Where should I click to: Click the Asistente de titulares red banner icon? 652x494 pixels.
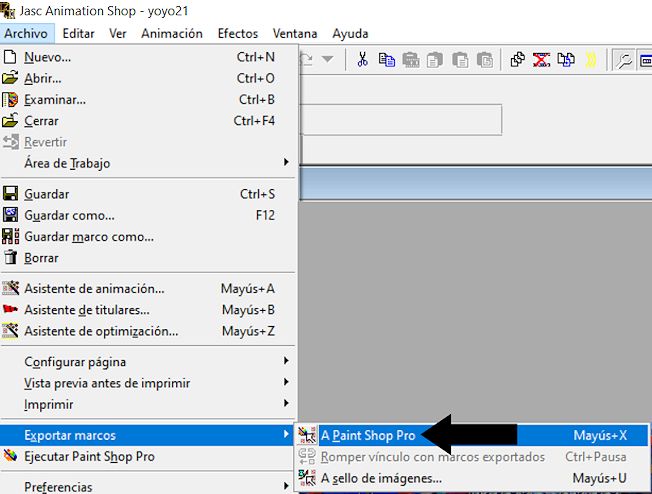click(x=10, y=309)
